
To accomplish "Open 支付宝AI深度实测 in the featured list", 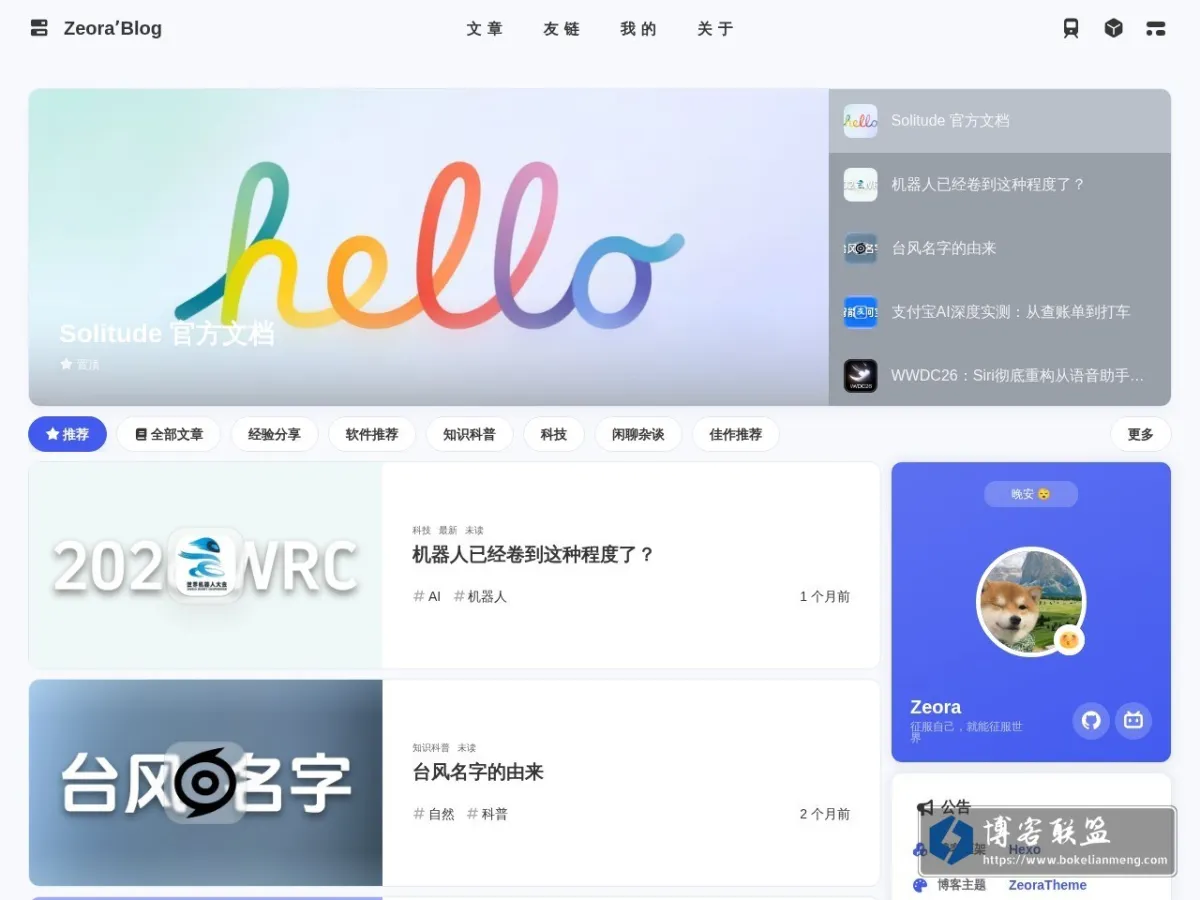I will tap(1000, 312).
